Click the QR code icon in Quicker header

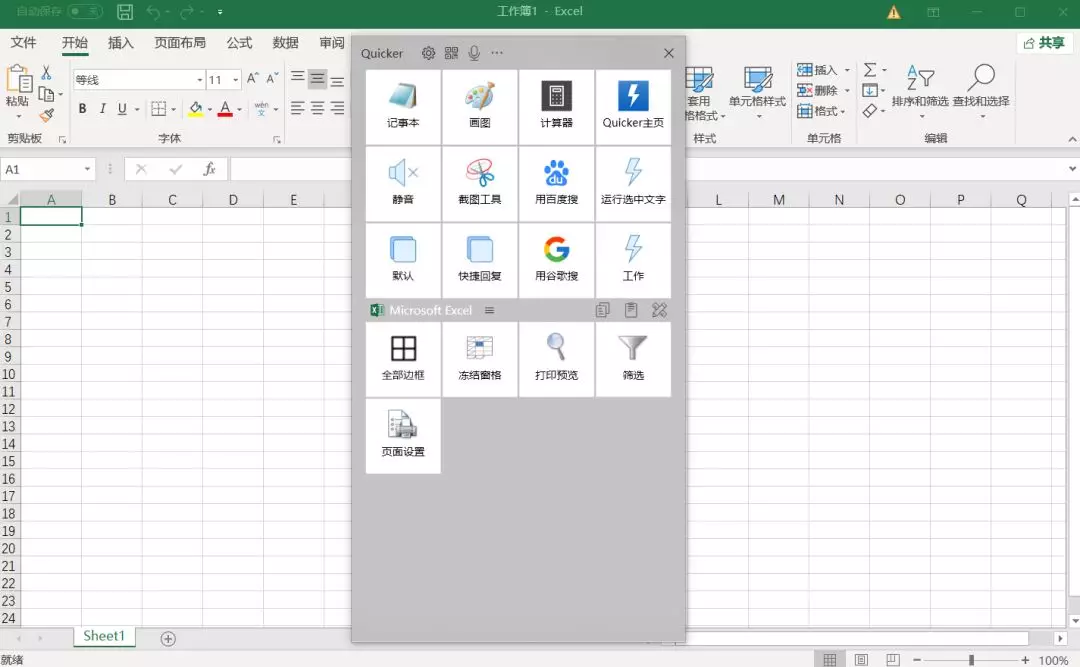451,53
